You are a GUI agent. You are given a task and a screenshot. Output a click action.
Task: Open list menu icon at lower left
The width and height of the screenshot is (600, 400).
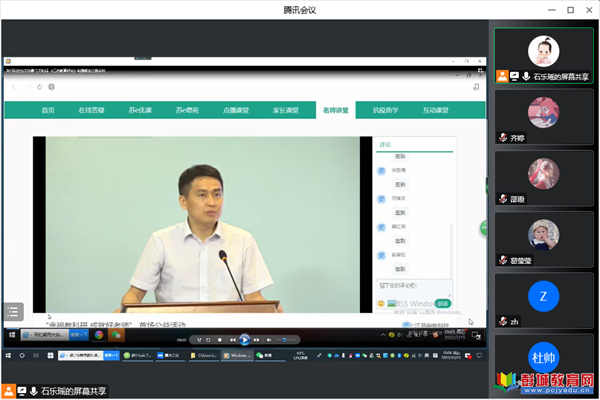click(x=13, y=312)
